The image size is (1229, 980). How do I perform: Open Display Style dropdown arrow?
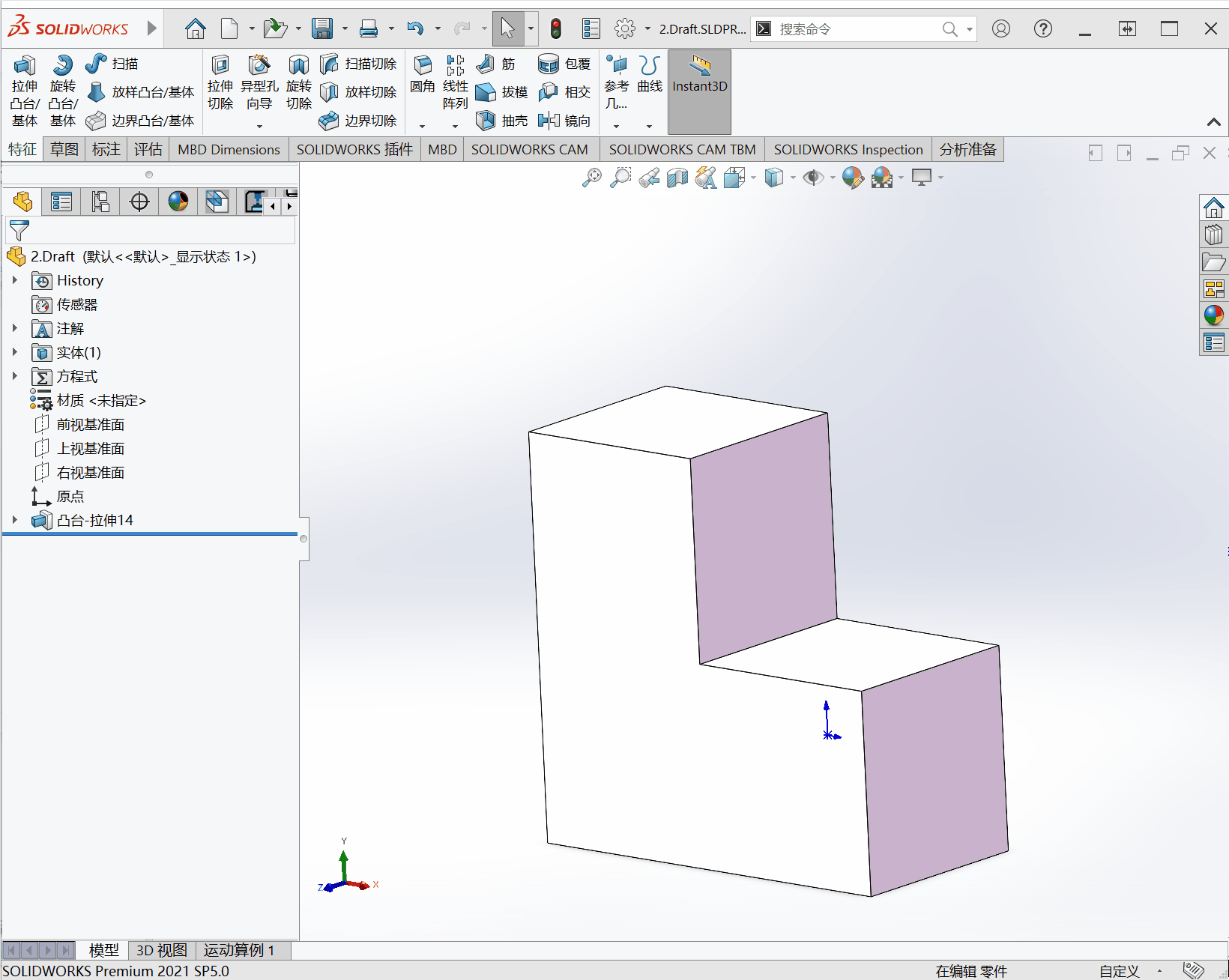(x=793, y=178)
